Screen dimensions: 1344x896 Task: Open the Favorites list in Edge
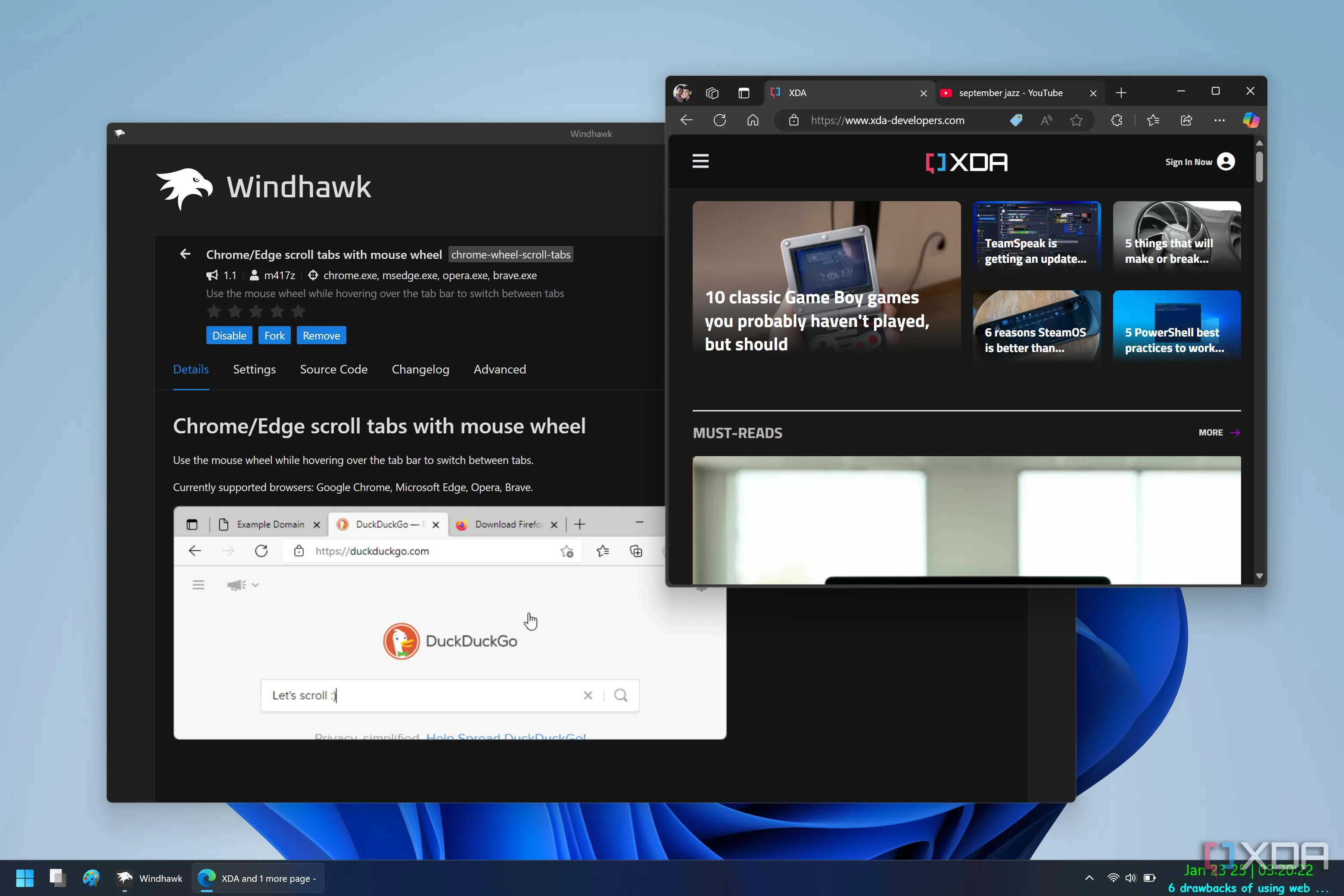[1153, 120]
